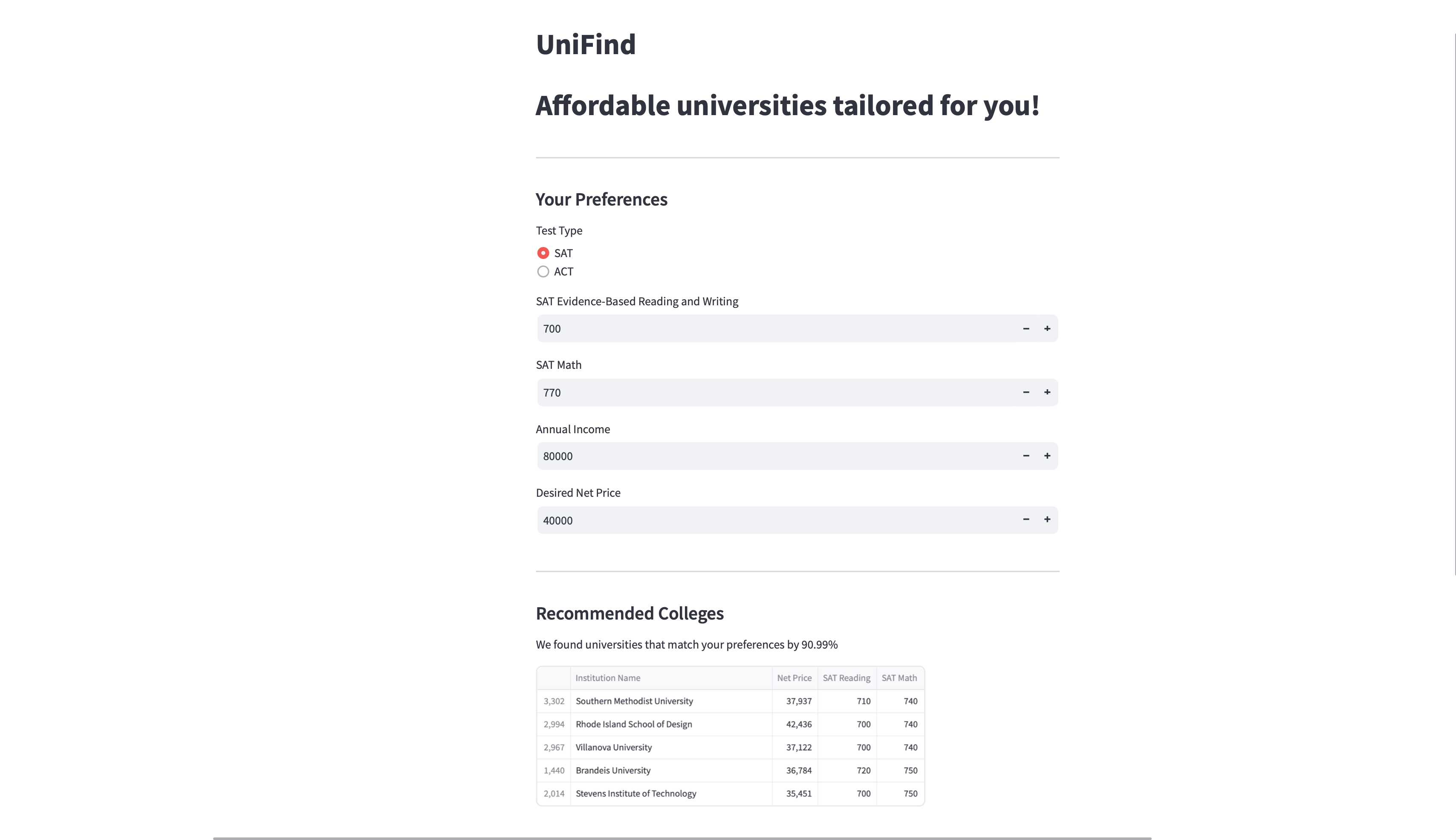Decrement the Annual Income value
The height and width of the screenshot is (840, 1456).
pos(1026,456)
